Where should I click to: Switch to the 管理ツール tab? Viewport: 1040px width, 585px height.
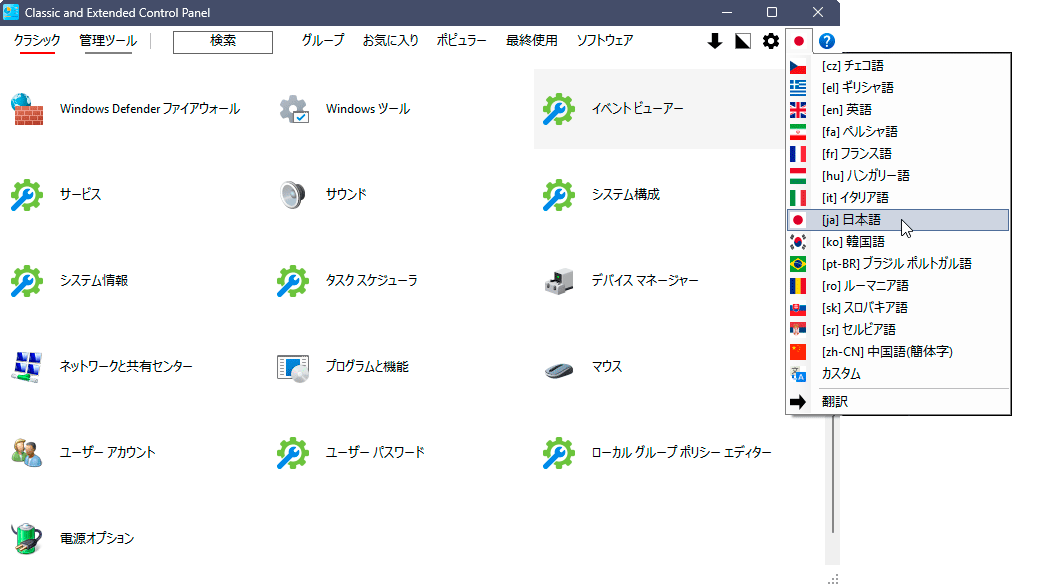pyautogui.click(x=108, y=40)
